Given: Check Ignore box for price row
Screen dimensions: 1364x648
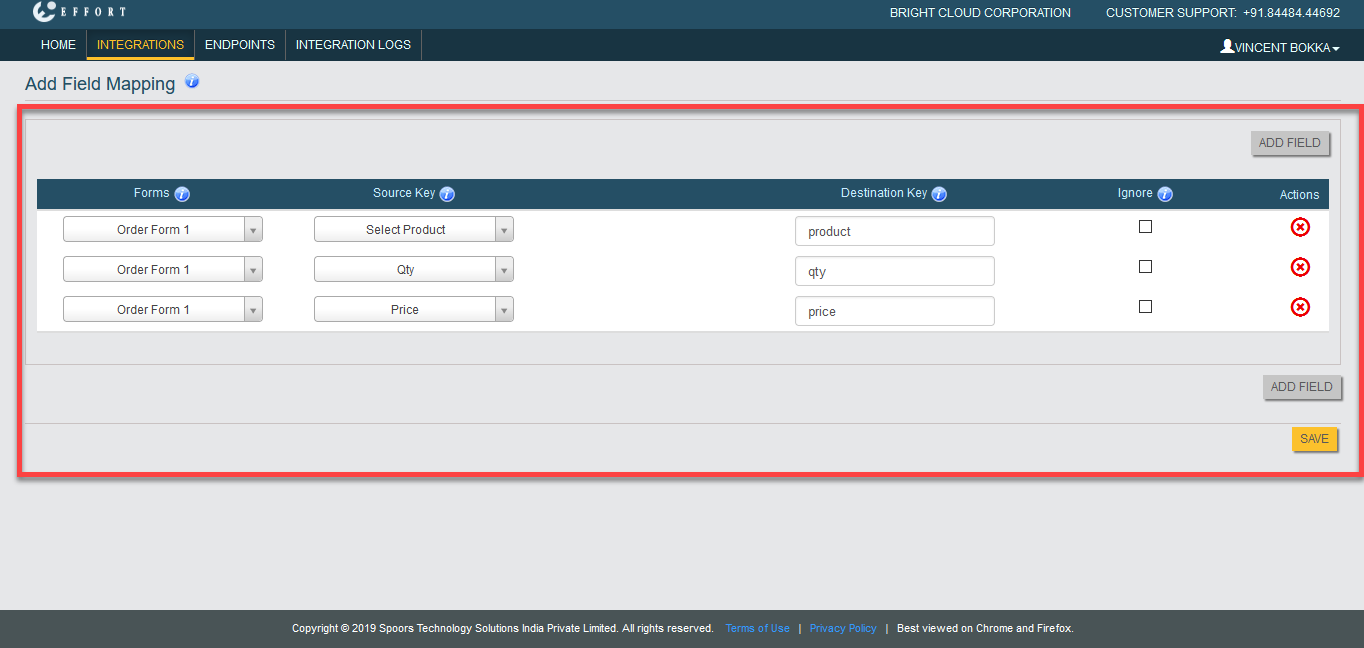Looking at the screenshot, I should point(1145,307).
